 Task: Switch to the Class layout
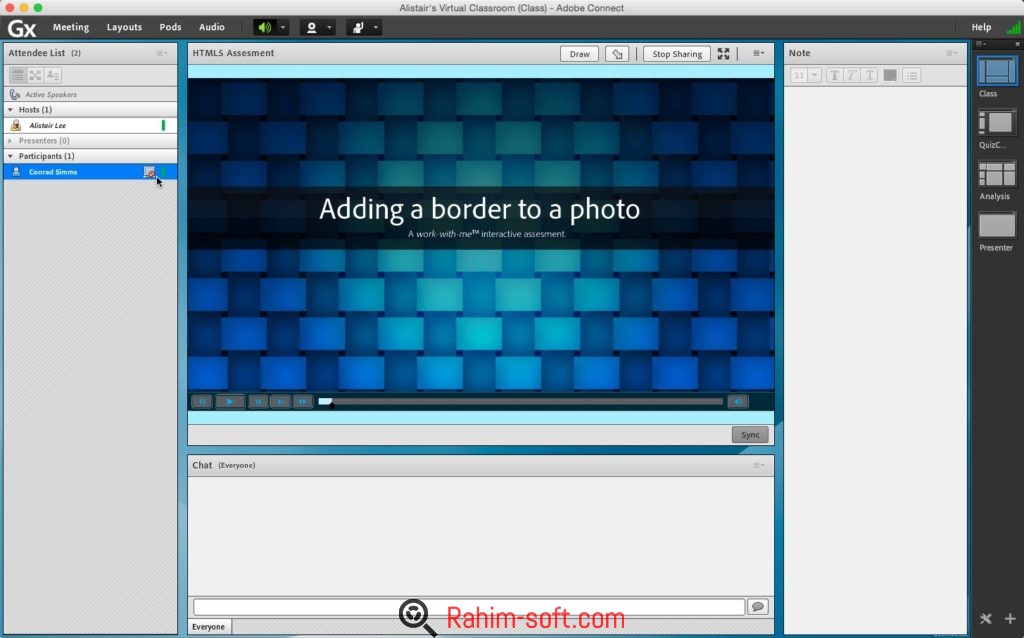(997, 71)
